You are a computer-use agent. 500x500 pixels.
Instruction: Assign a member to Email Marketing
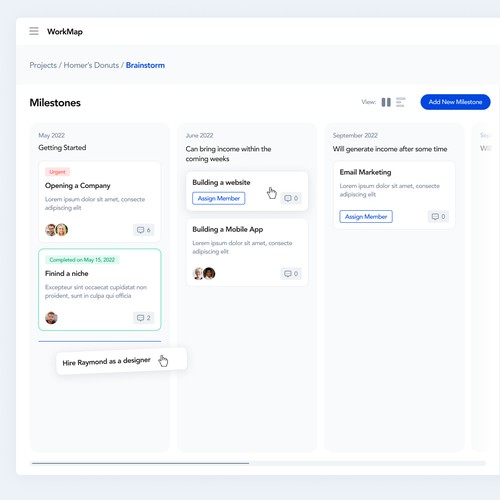coord(366,217)
